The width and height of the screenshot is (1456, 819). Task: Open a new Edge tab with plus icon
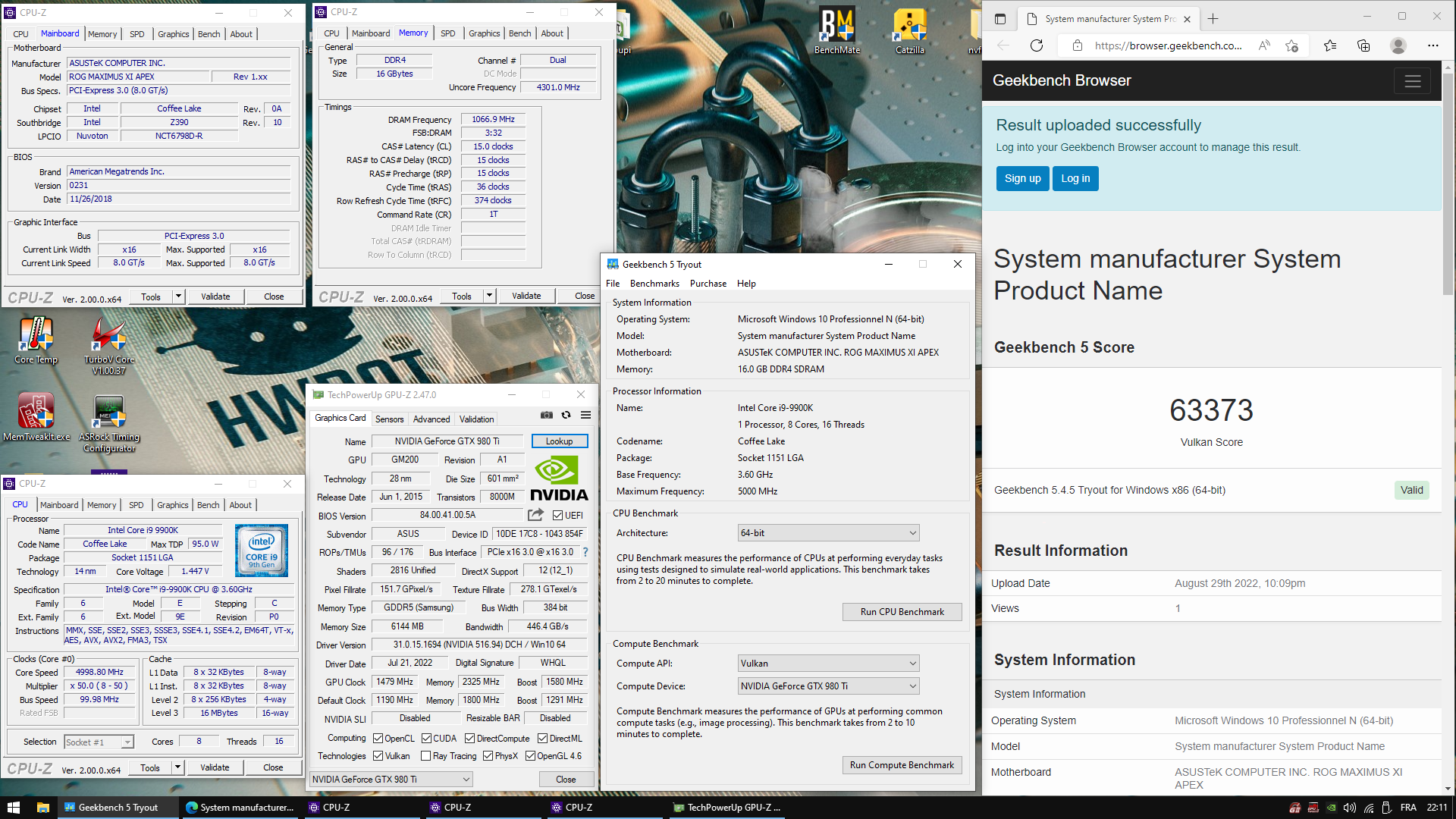1213,19
